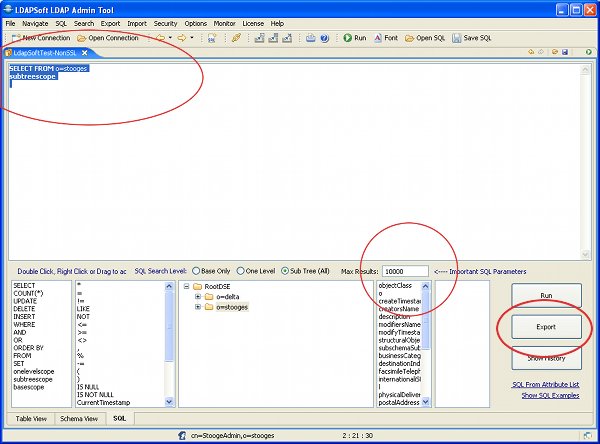Click the yellow home arrow icon in the tab bar
600x444 pixels.
pos(531,52)
